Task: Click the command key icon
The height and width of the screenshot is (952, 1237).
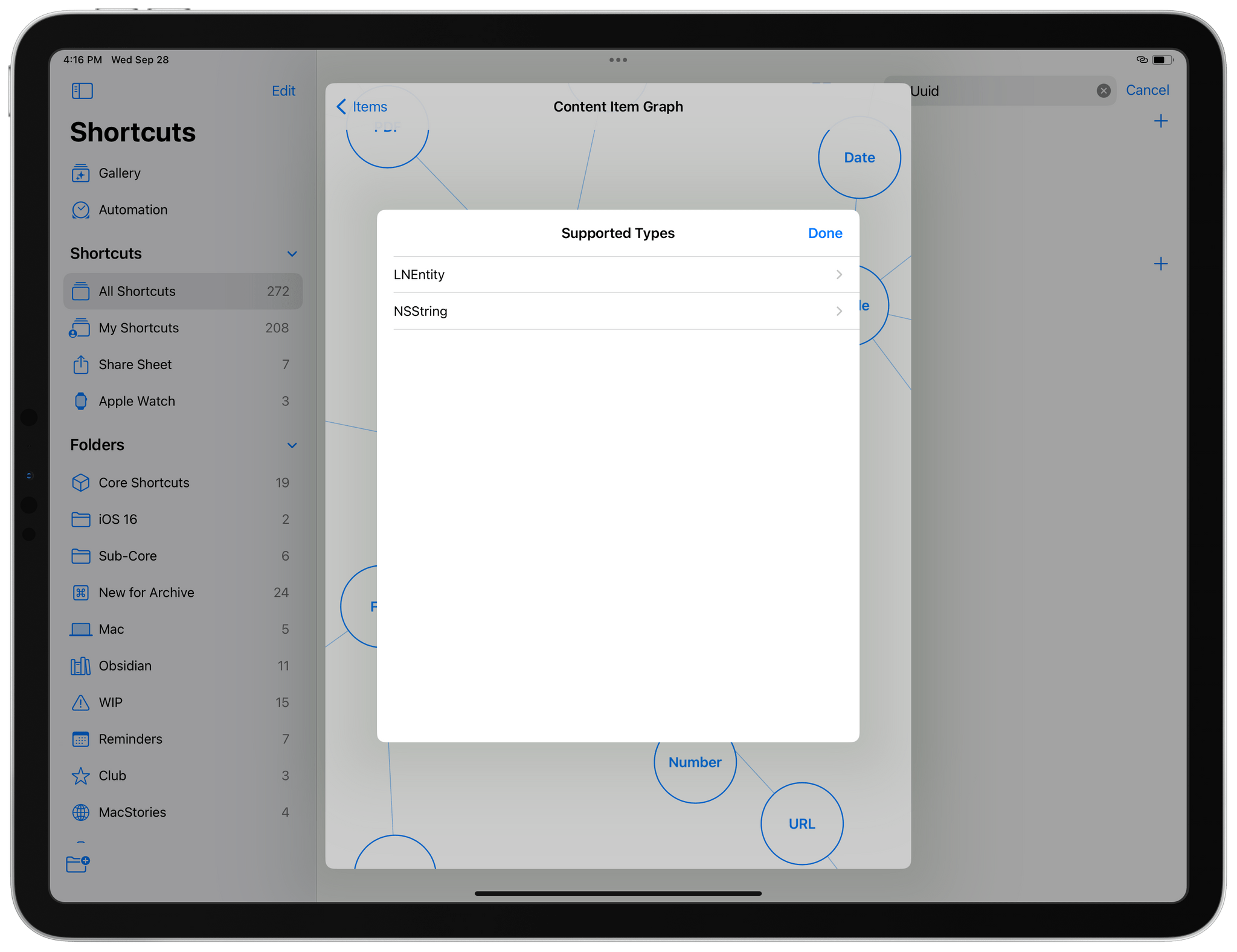Action: pos(80,593)
